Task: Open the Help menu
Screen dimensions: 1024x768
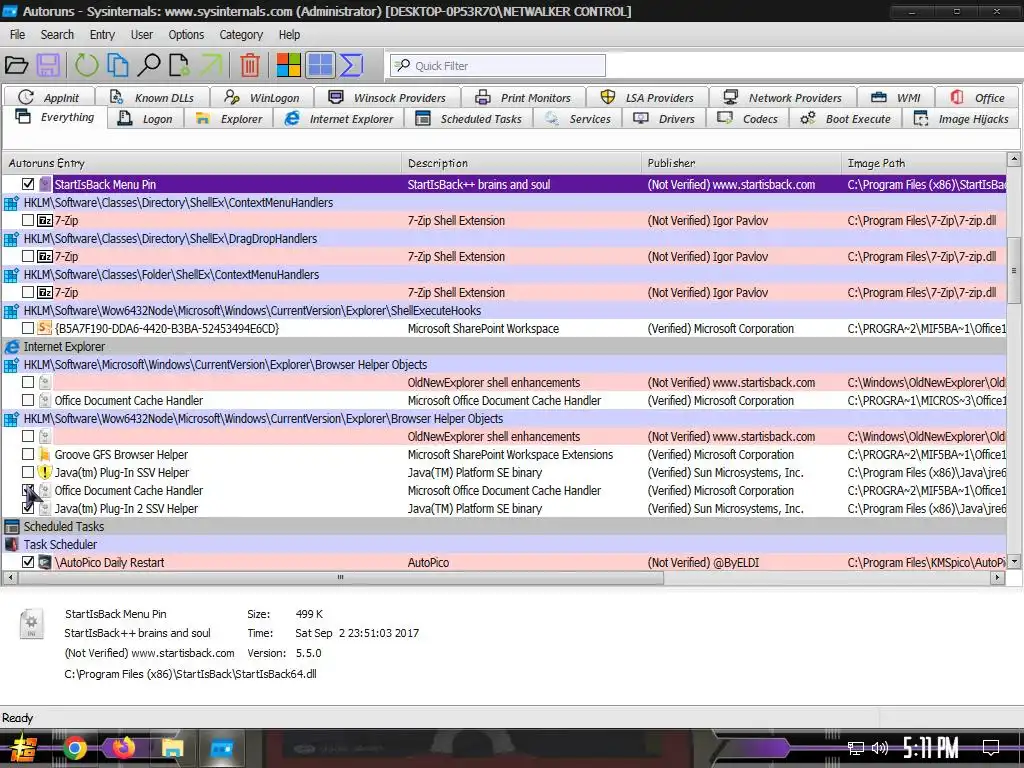Action: pyautogui.click(x=289, y=35)
